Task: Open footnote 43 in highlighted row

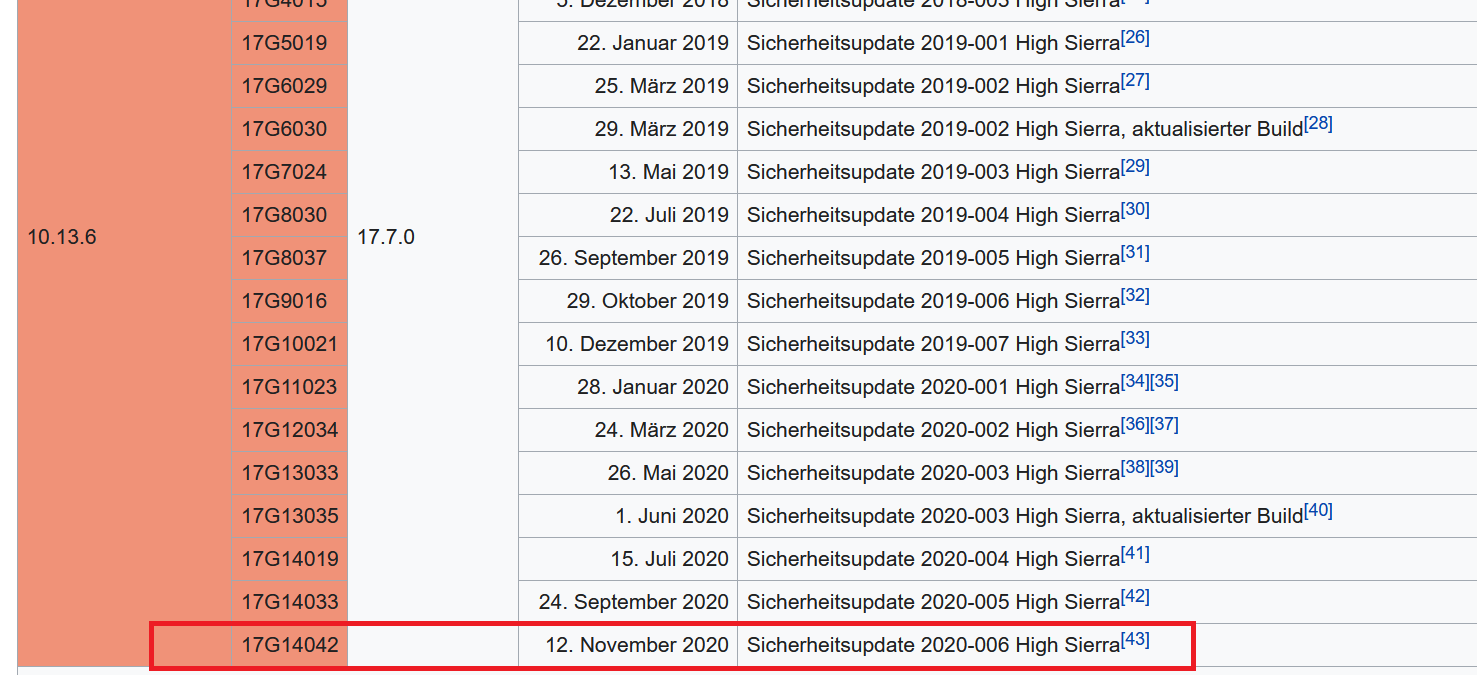Action: 1135,640
